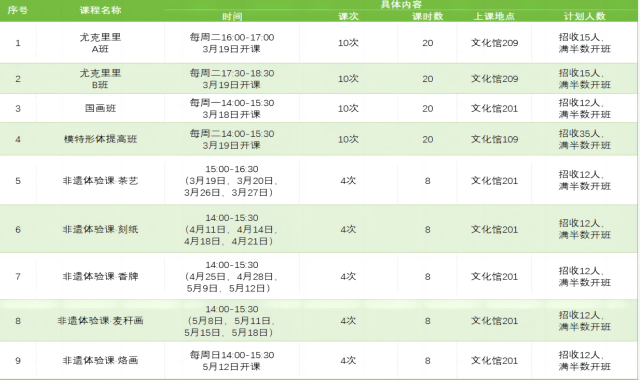Click the 上课地点 column header
Viewport: 640px width, 380px height.
(x=494, y=16)
